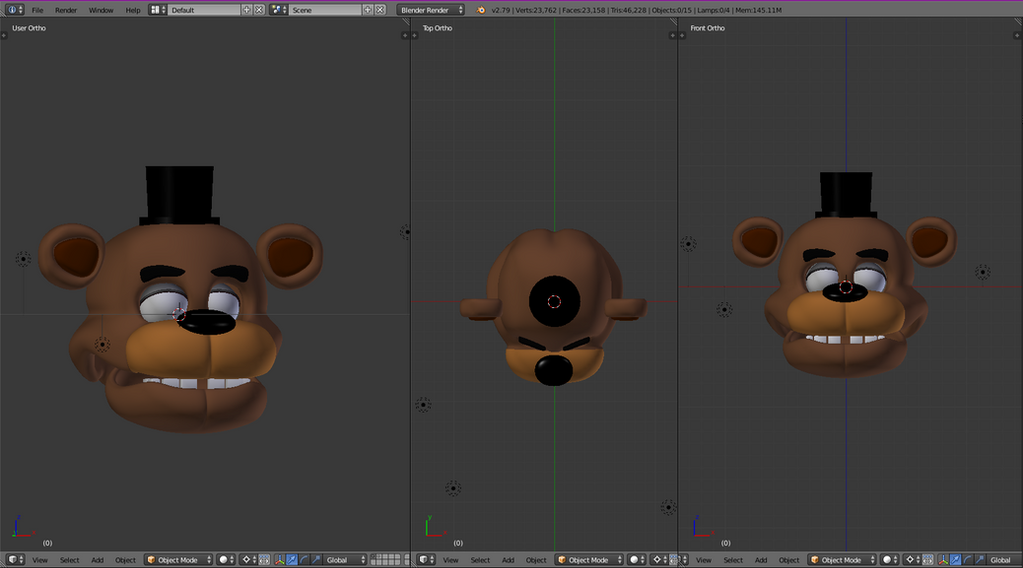Open Object Mode dropdown in User Ortho viewport
The width and height of the screenshot is (1023, 568).
(179, 560)
